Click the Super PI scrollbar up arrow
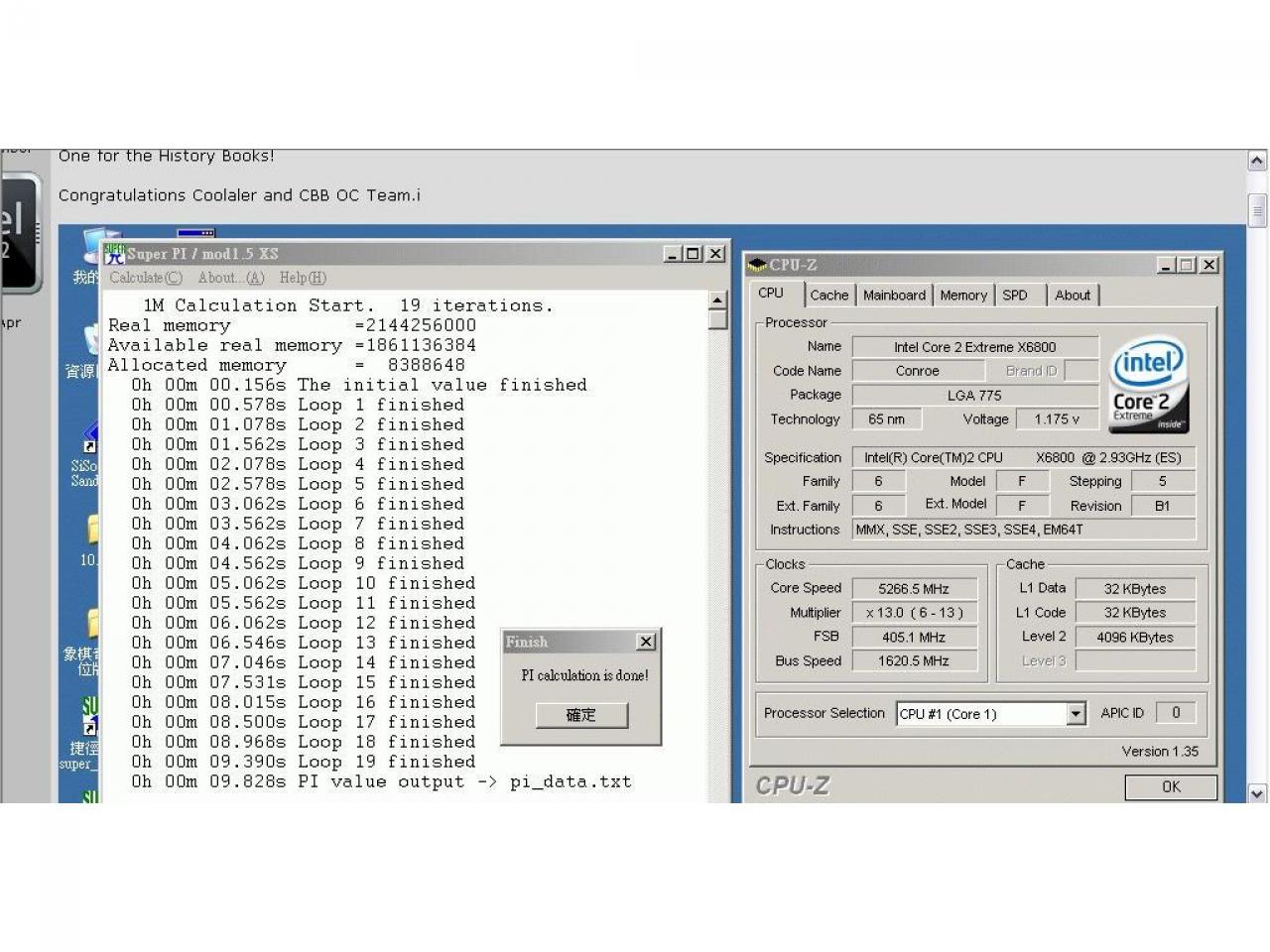This screenshot has width=1270, height=952. coord(718,300)
